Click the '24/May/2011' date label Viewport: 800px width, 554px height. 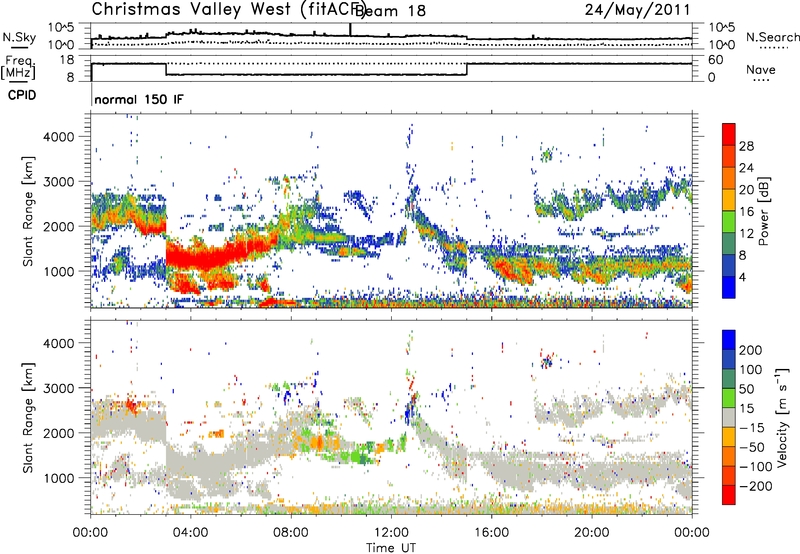637,9
